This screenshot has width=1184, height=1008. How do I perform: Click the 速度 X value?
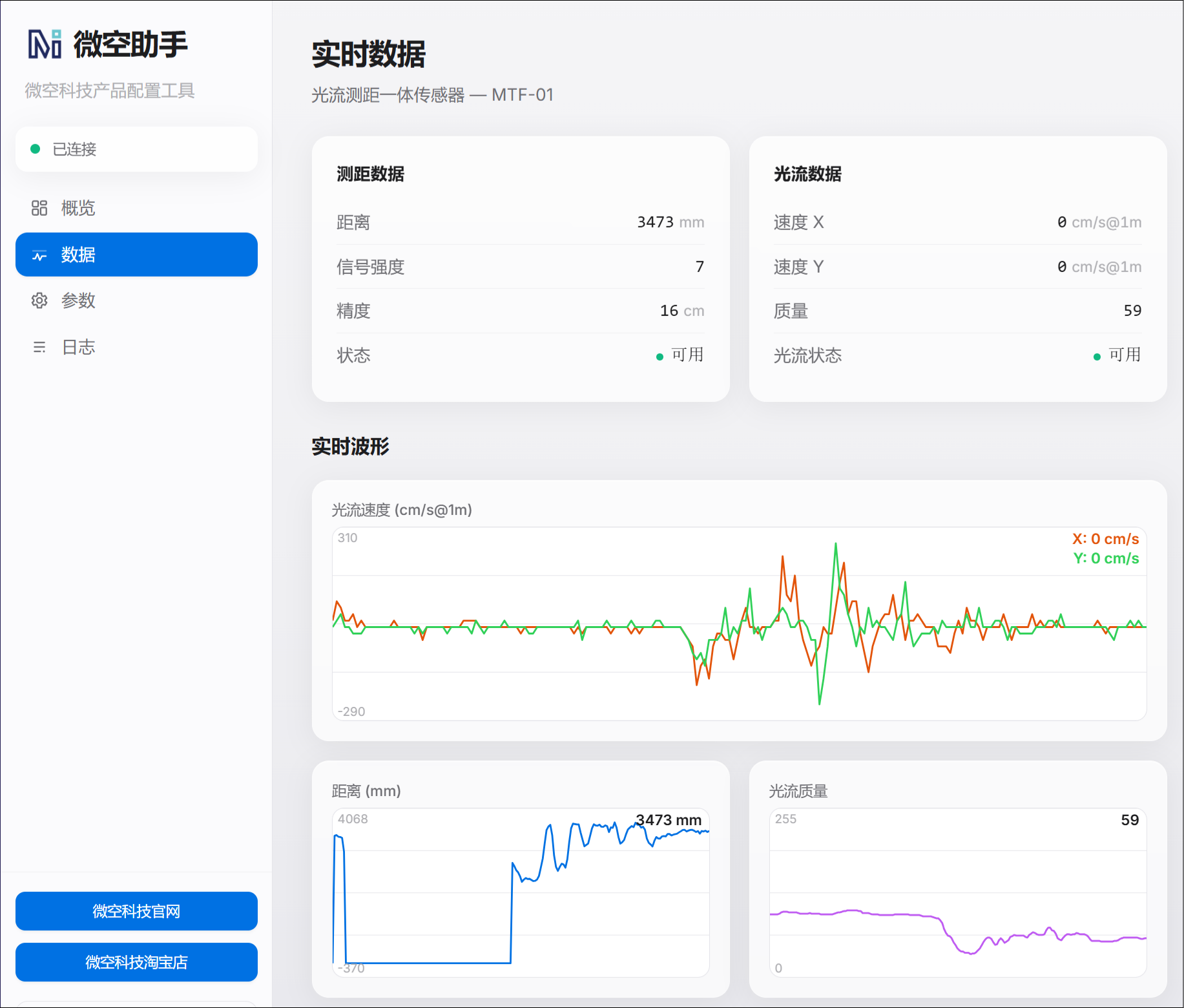click(1099, 222)
